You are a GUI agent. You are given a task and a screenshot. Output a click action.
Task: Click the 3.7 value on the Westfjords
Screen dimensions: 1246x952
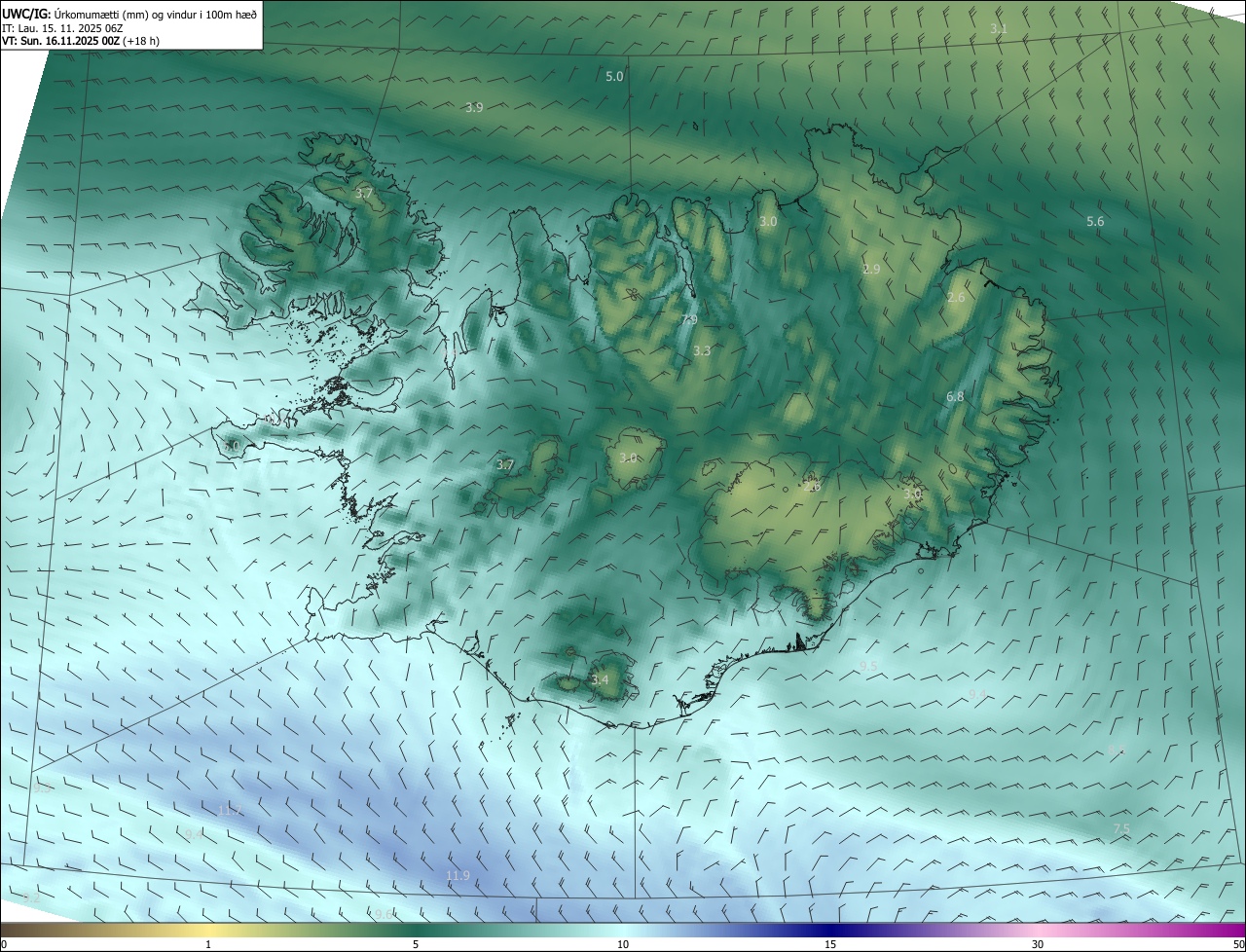[364, 194]
